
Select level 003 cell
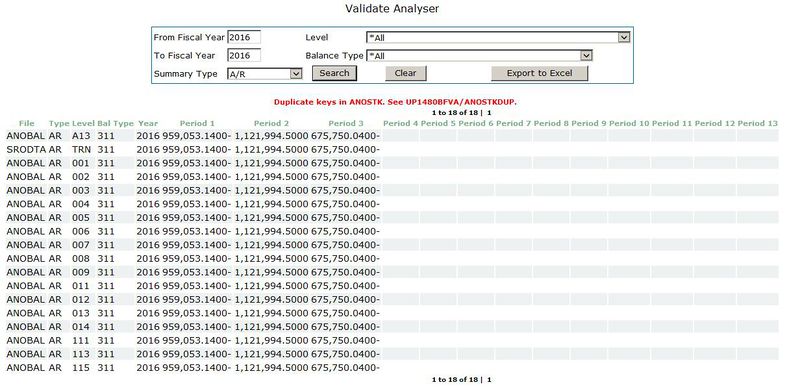(81, 190)
